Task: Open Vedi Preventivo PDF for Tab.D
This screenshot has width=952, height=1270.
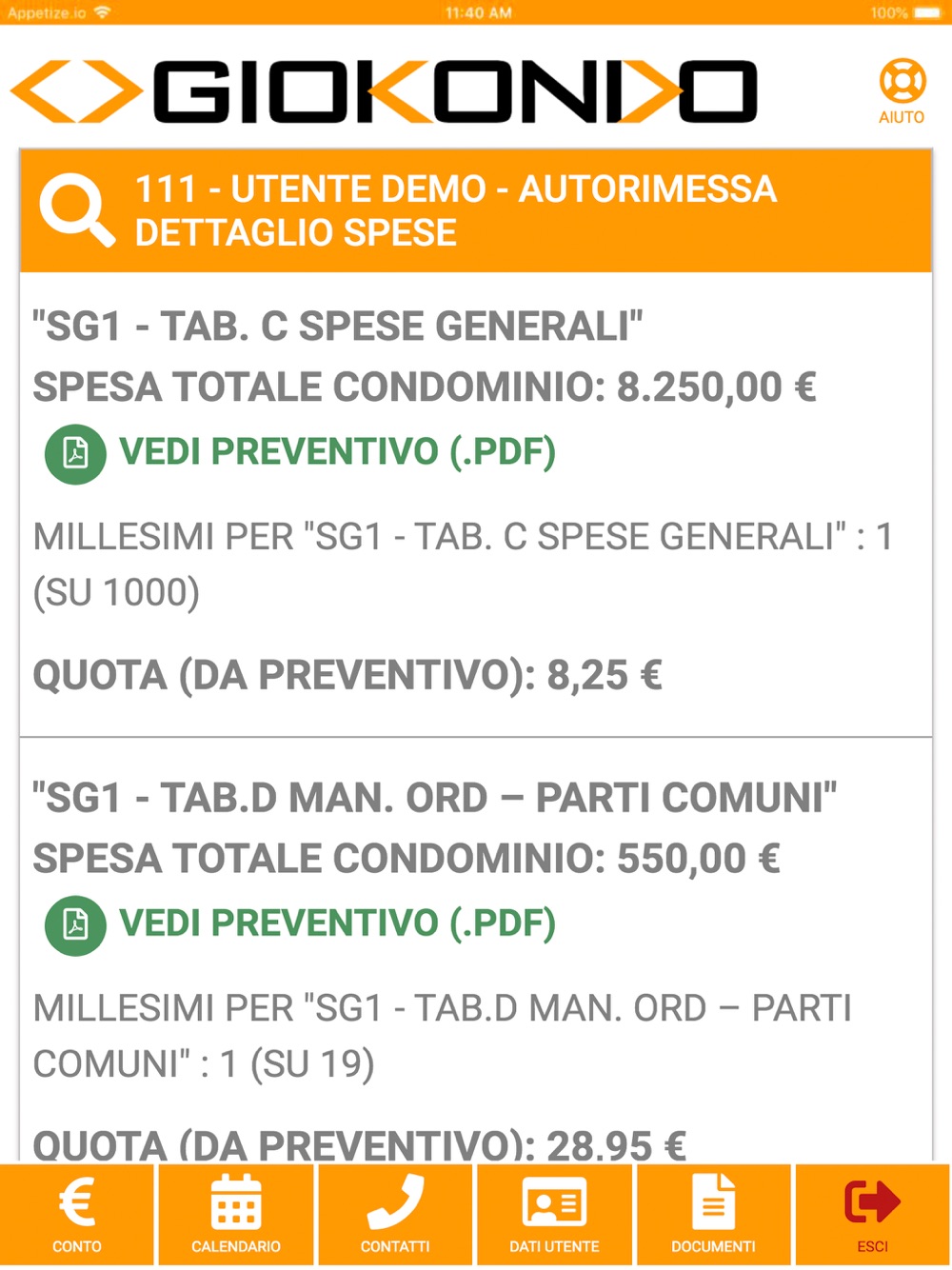Action: (337, 923)
